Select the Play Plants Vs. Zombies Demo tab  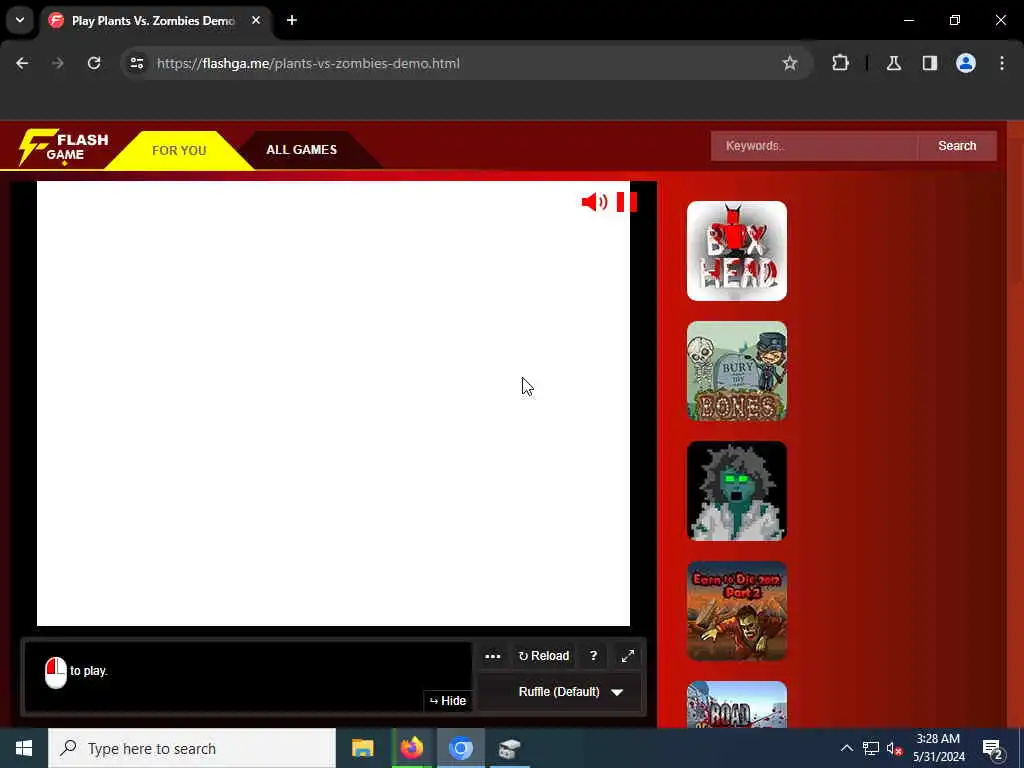153,21
